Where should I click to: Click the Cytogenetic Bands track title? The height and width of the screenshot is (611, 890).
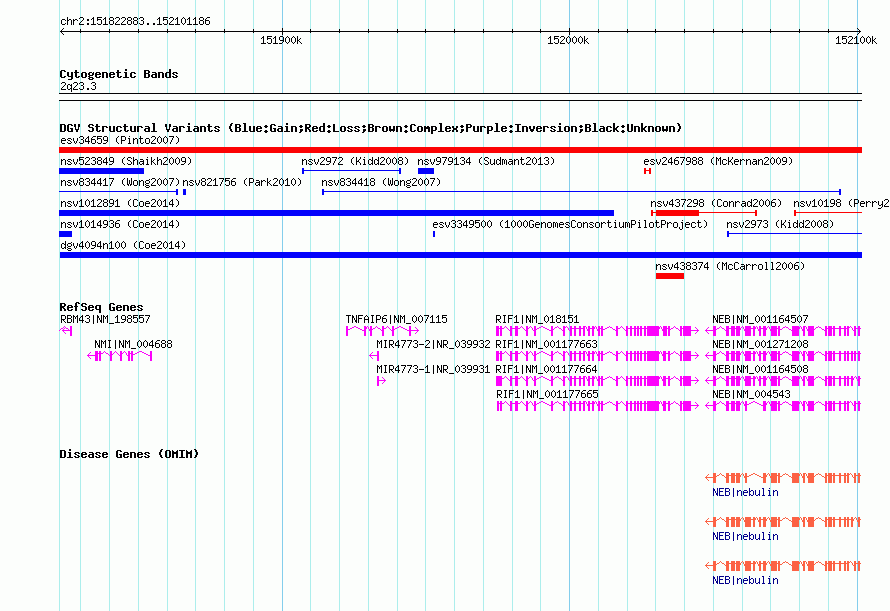(119, 74)
